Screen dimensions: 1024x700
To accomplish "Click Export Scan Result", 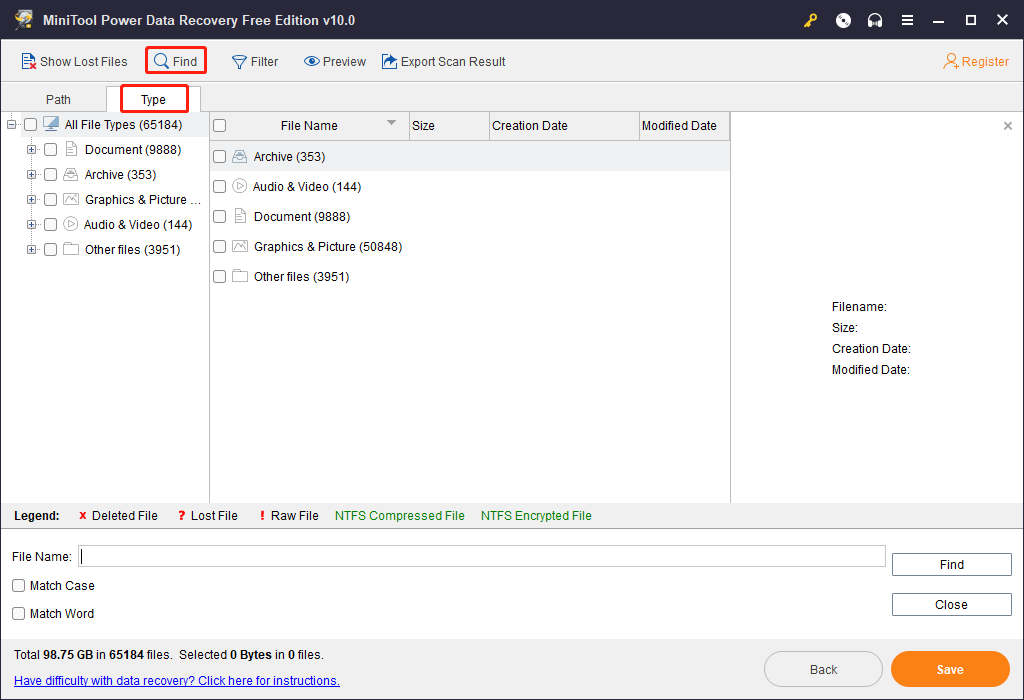I will pyautogui.click(x=443, y=61).
